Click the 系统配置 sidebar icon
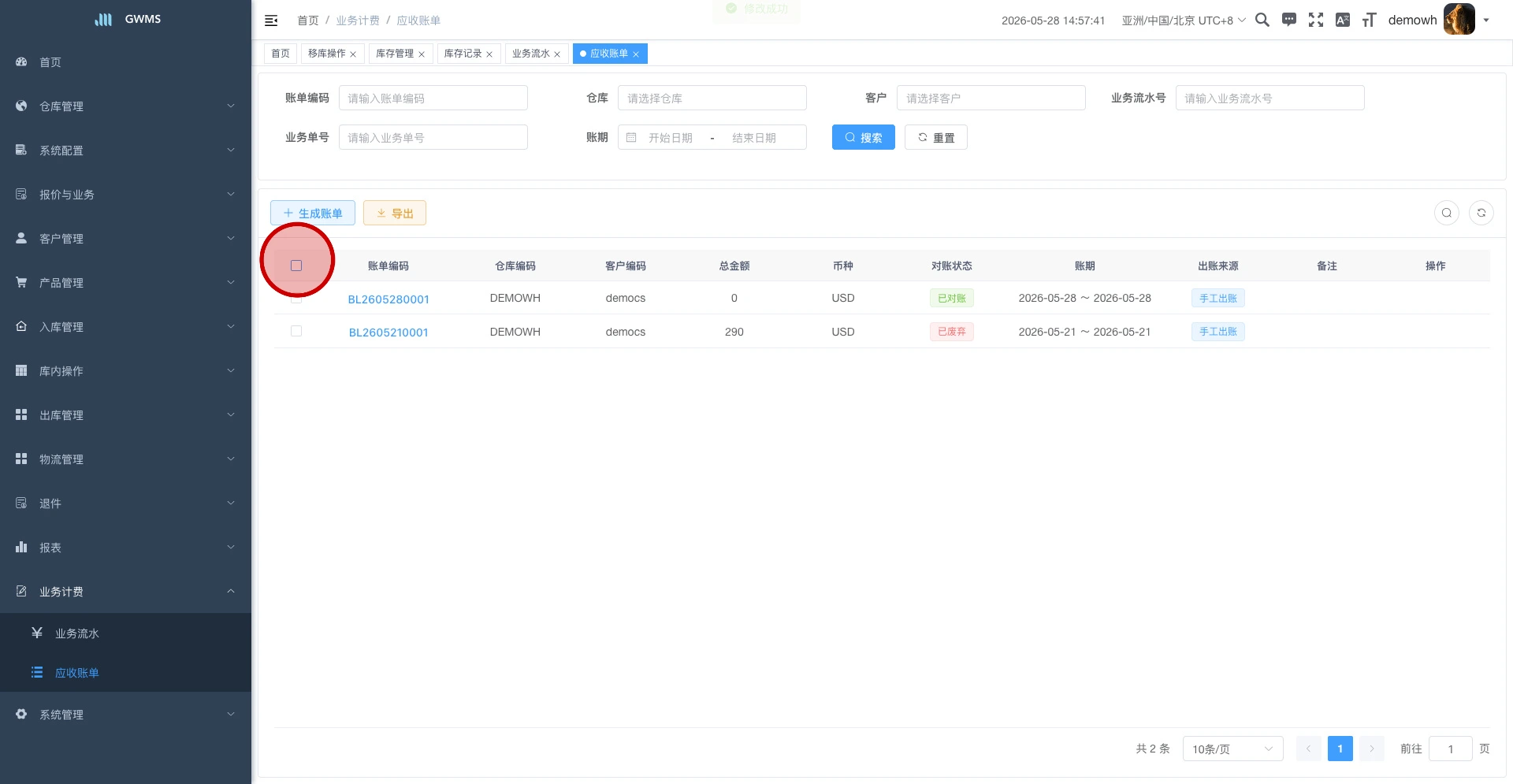Viewport: 1513px width, 784px height. tap(21, 150)
